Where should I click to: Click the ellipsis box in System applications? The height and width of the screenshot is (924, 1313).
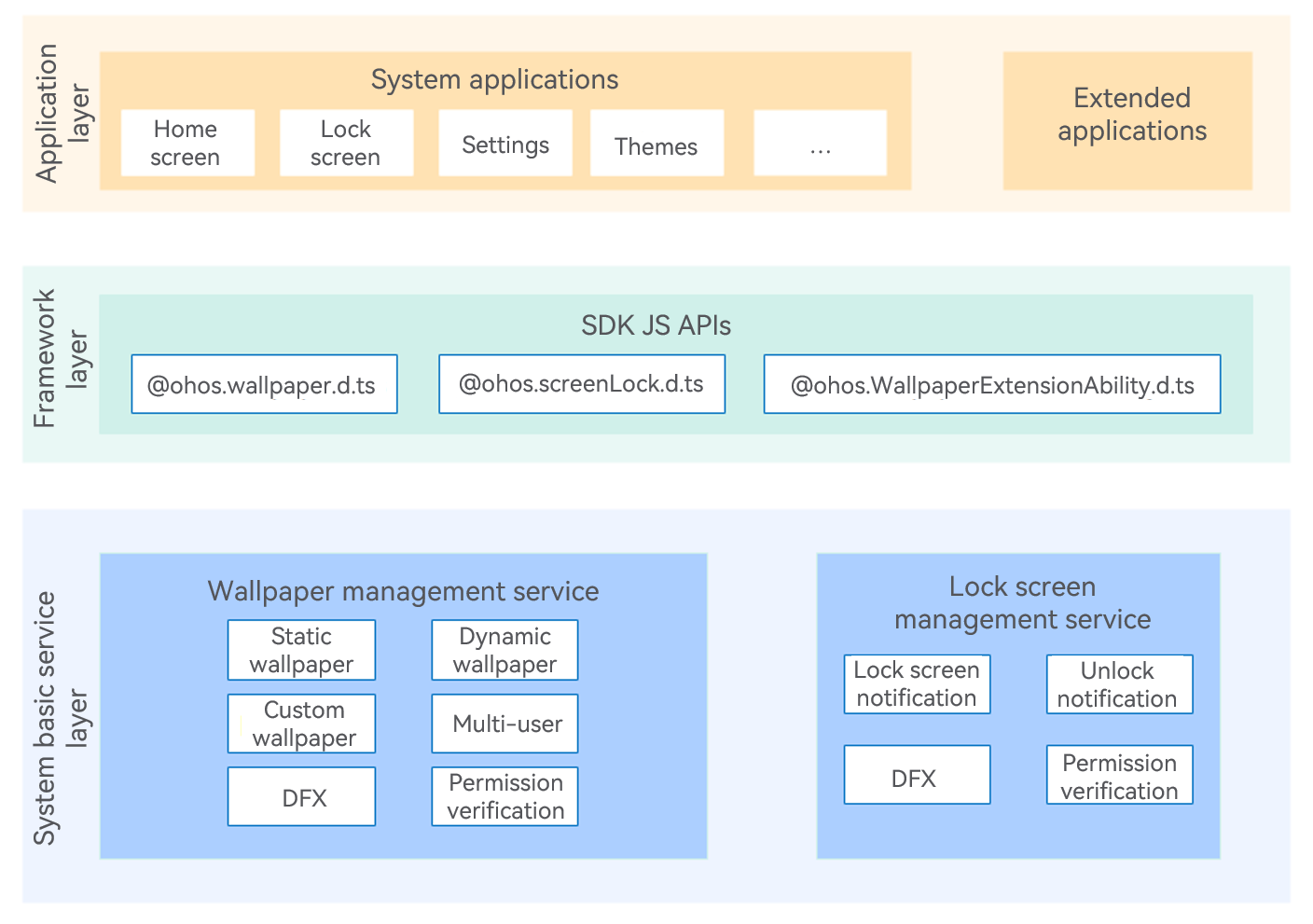click(x=820, y=143)
